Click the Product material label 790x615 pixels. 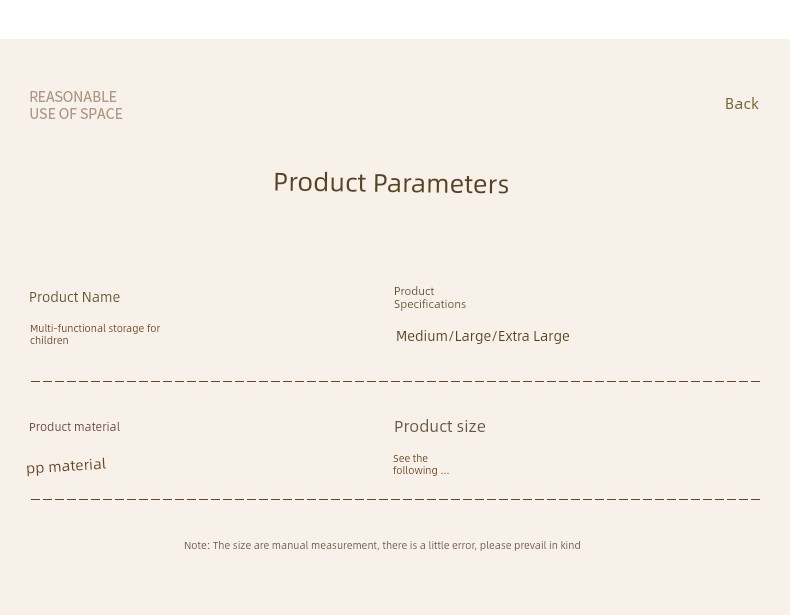pyautogui.click(x=75, y=427)
